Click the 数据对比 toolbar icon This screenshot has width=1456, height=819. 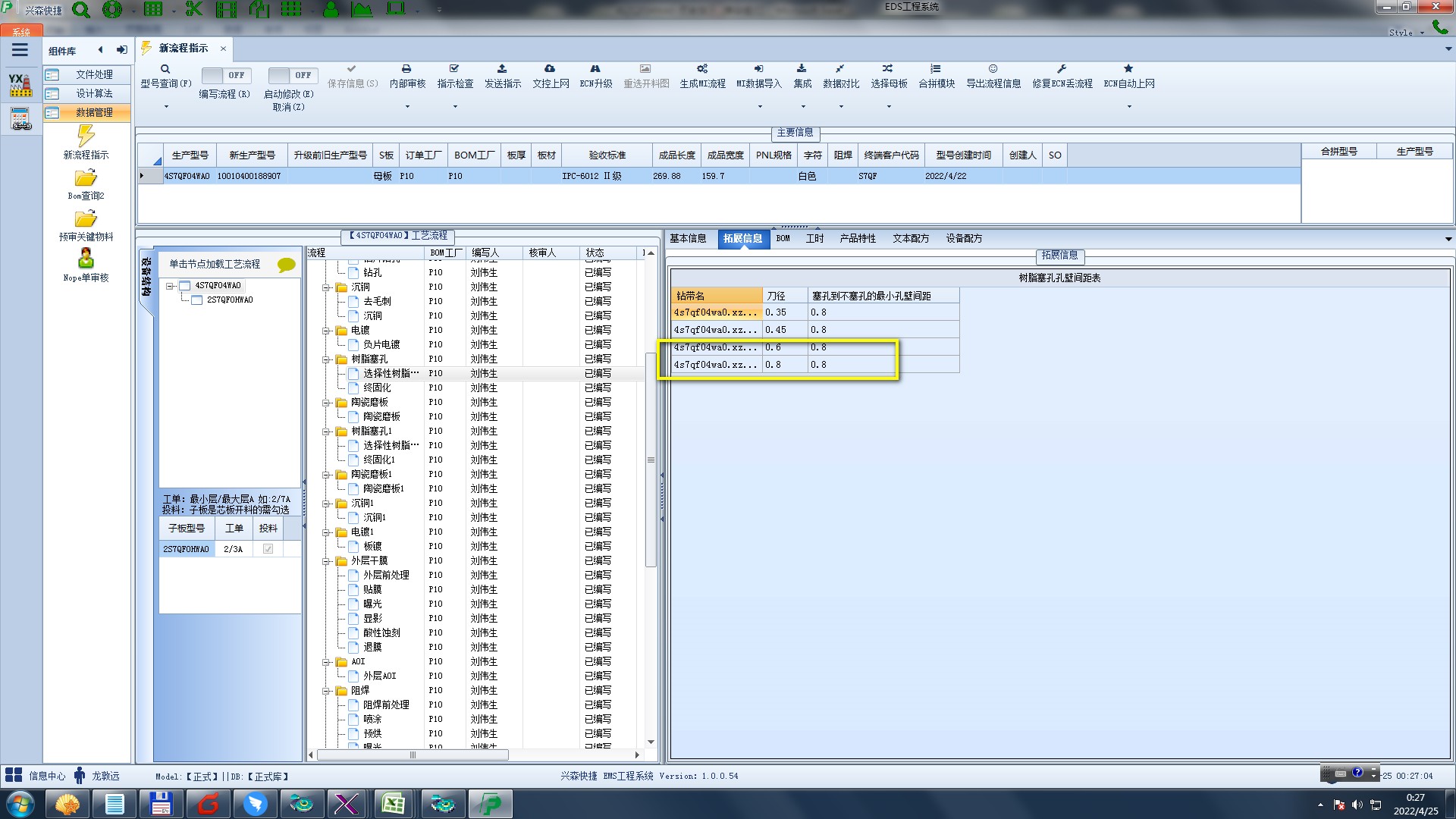(x=840, y=69)
